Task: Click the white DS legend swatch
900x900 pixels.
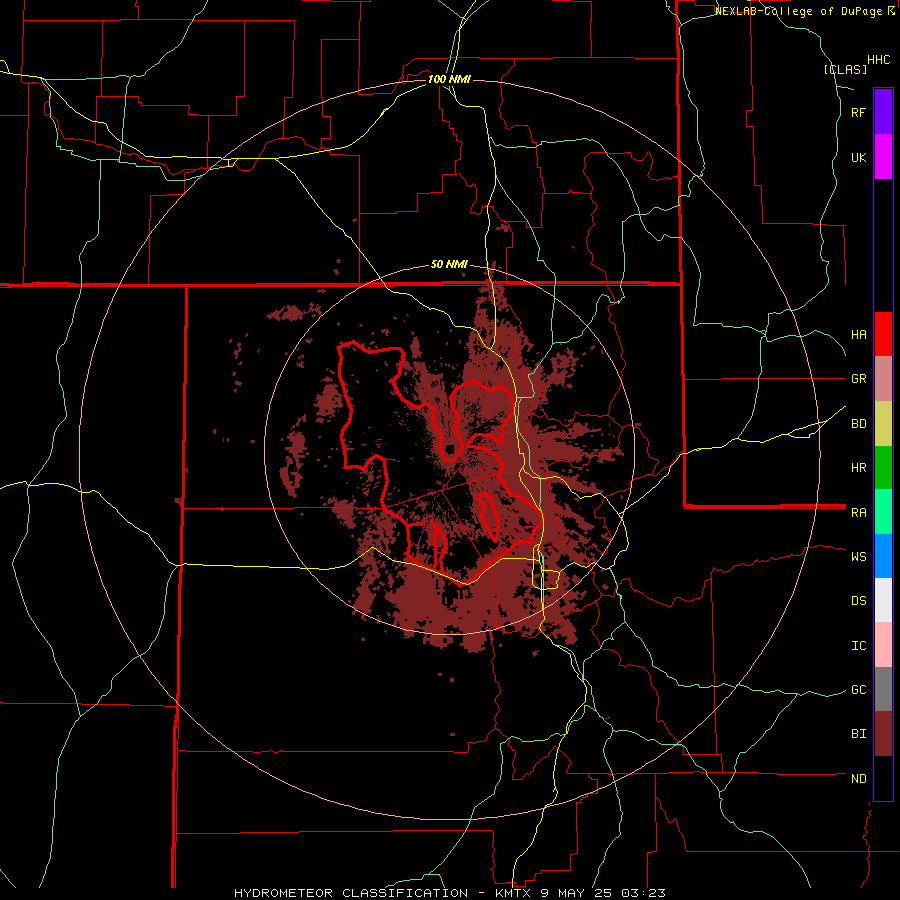Action: click(883, 600)
